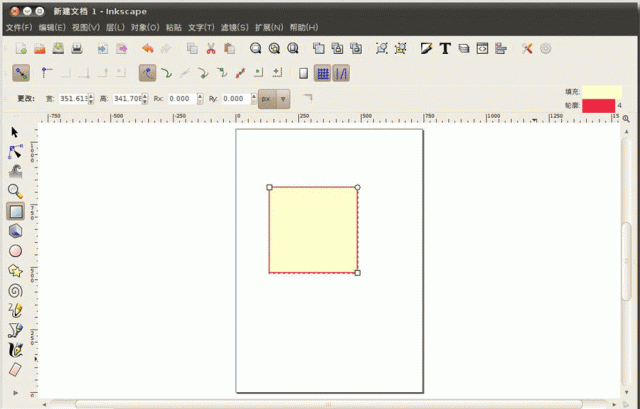Select the Eraser tool
This screenshot has width=640, height=409.
tap(15, 369)
